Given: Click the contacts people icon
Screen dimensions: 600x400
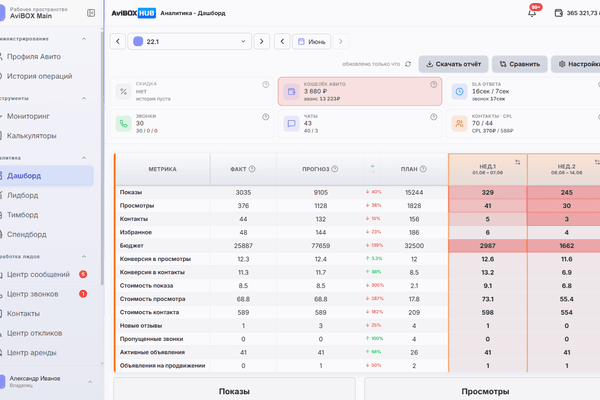Looking at the screenshot, I should click(460, 124).
